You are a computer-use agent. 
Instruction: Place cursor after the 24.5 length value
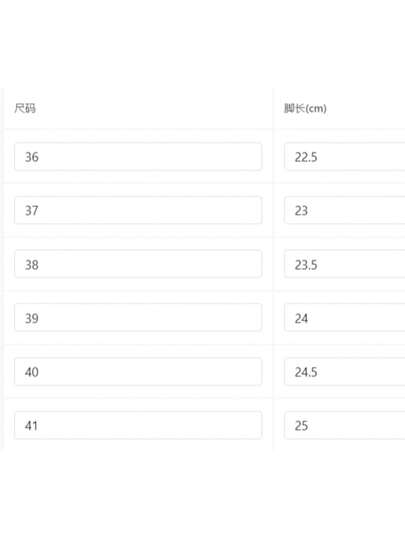click(318, 372)
